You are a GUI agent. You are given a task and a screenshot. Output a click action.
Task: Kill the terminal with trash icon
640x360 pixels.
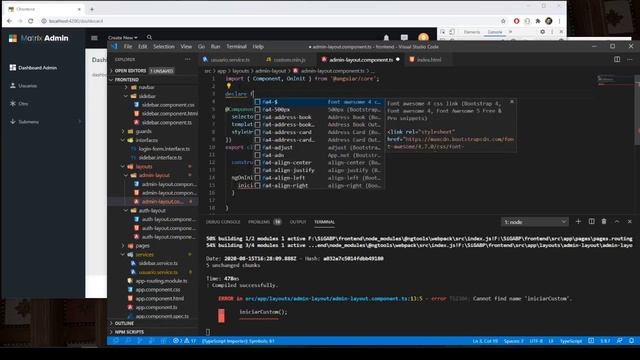coord(604,221)
